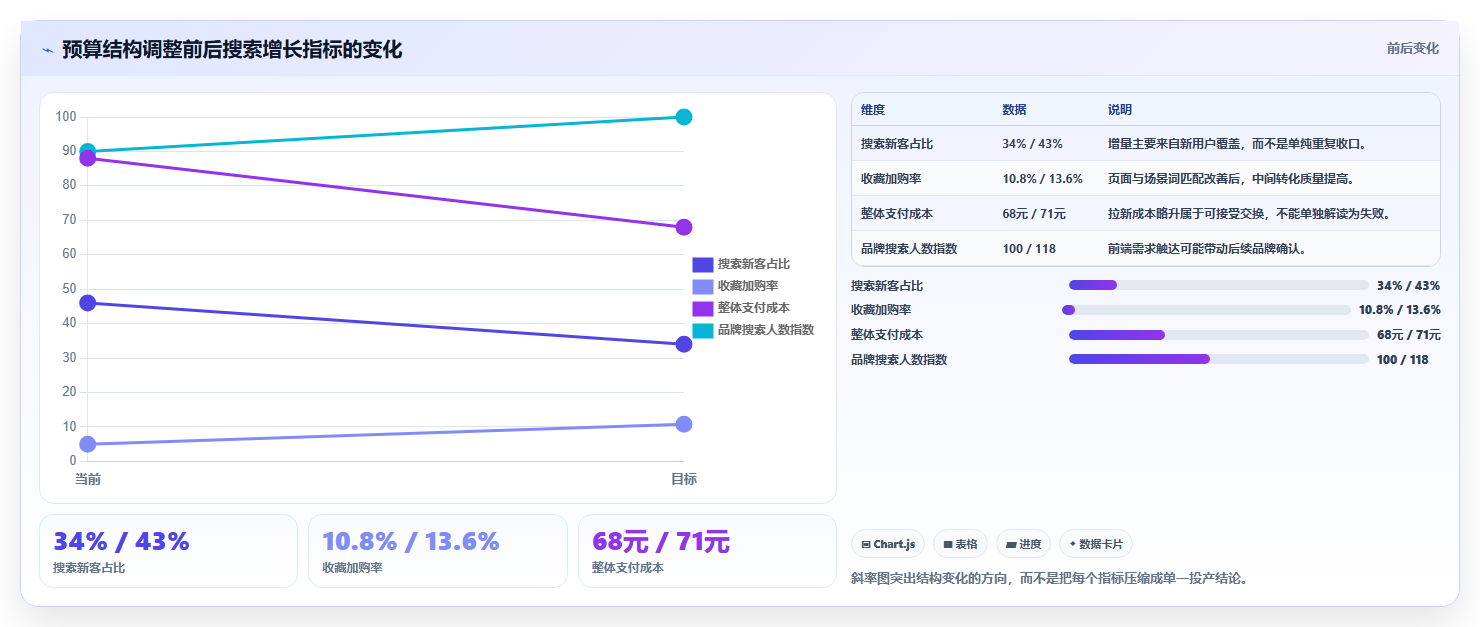The height and width of the screenshot is (627, 1480).
Task: Click the y-axis label 50
Action: click(x=69, y=289)
